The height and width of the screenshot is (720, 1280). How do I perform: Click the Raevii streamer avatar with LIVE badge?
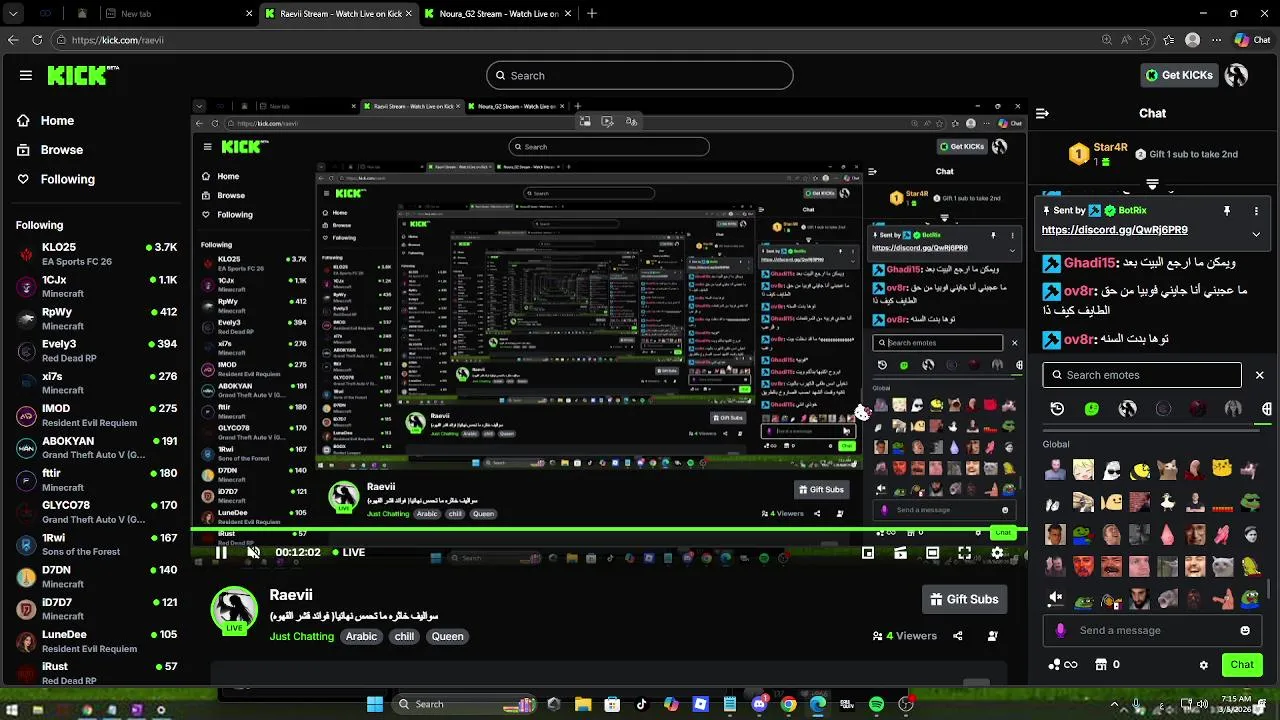coord(234,610)
